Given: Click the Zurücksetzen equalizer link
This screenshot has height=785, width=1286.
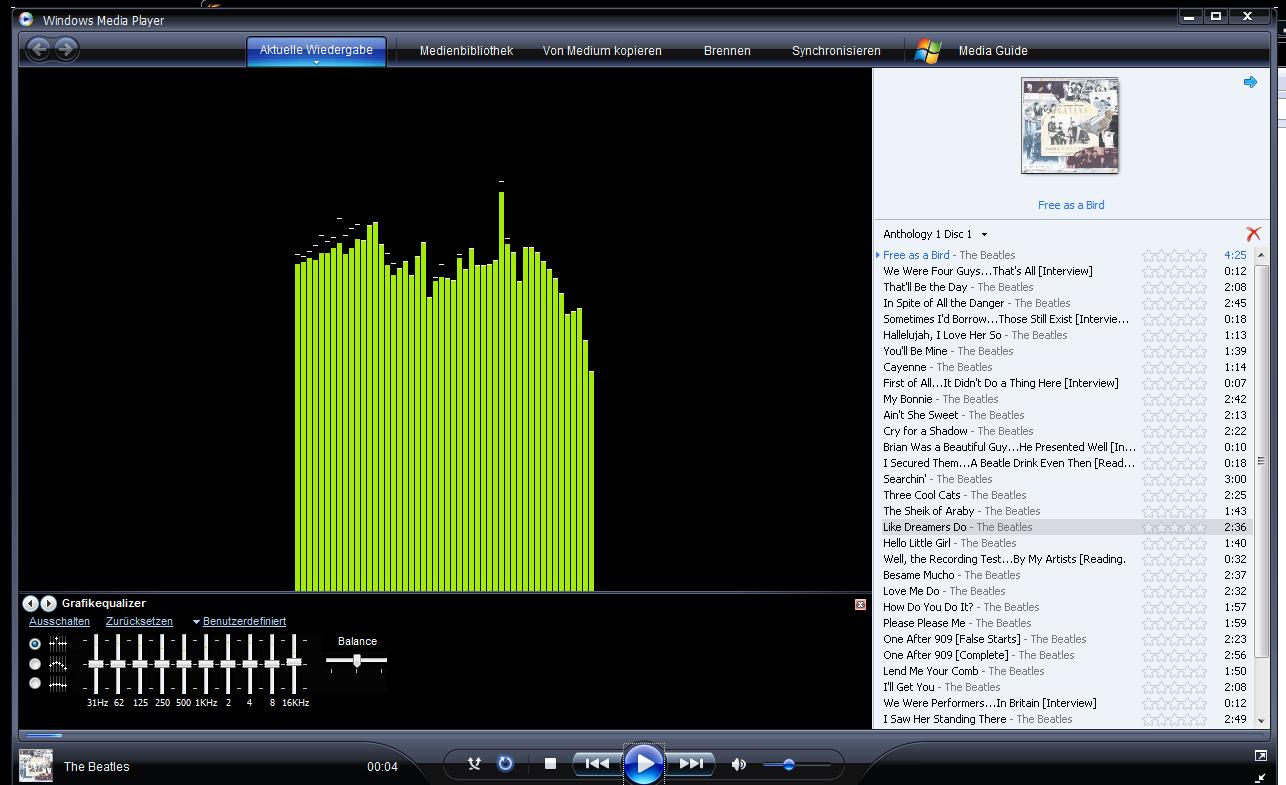Looking at the screenshot, I should pyautogui.click(x=139, y=621).
